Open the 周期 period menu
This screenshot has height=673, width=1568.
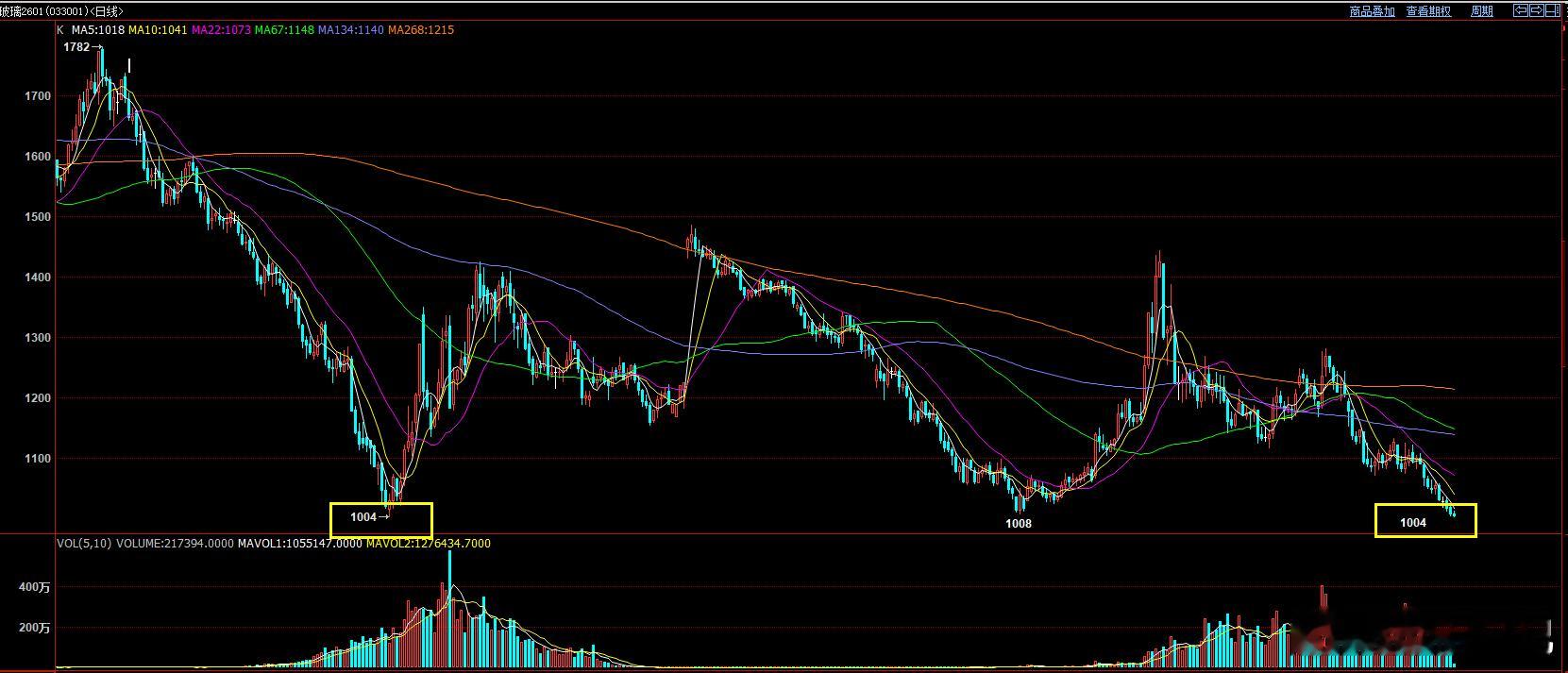[1482, 11]
